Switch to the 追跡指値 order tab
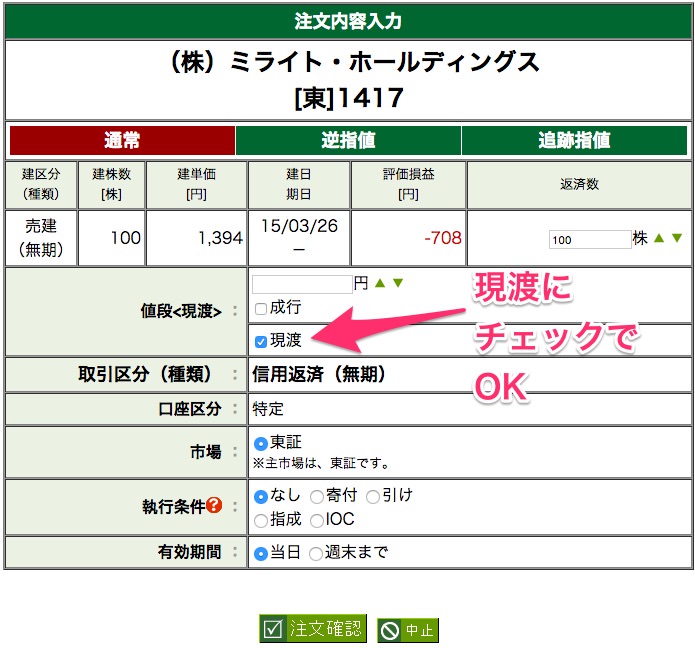The width and height of the screenshot is (695, 648). pos(574,141)
